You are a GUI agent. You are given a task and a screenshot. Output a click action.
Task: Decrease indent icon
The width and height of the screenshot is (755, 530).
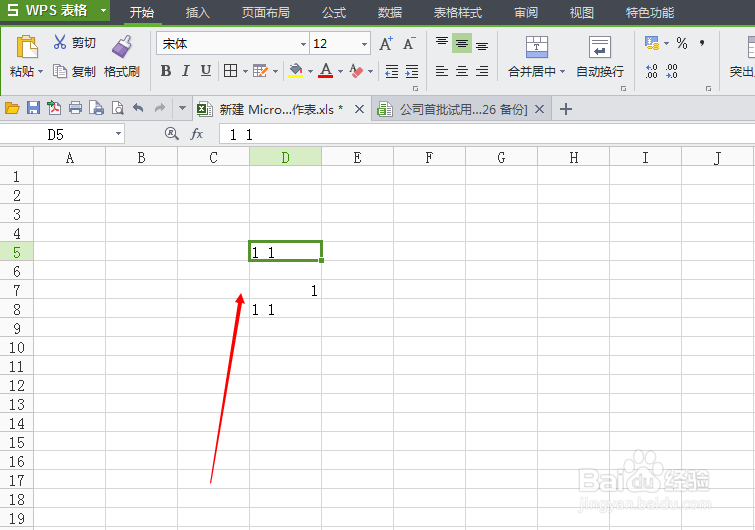point(392,71)
